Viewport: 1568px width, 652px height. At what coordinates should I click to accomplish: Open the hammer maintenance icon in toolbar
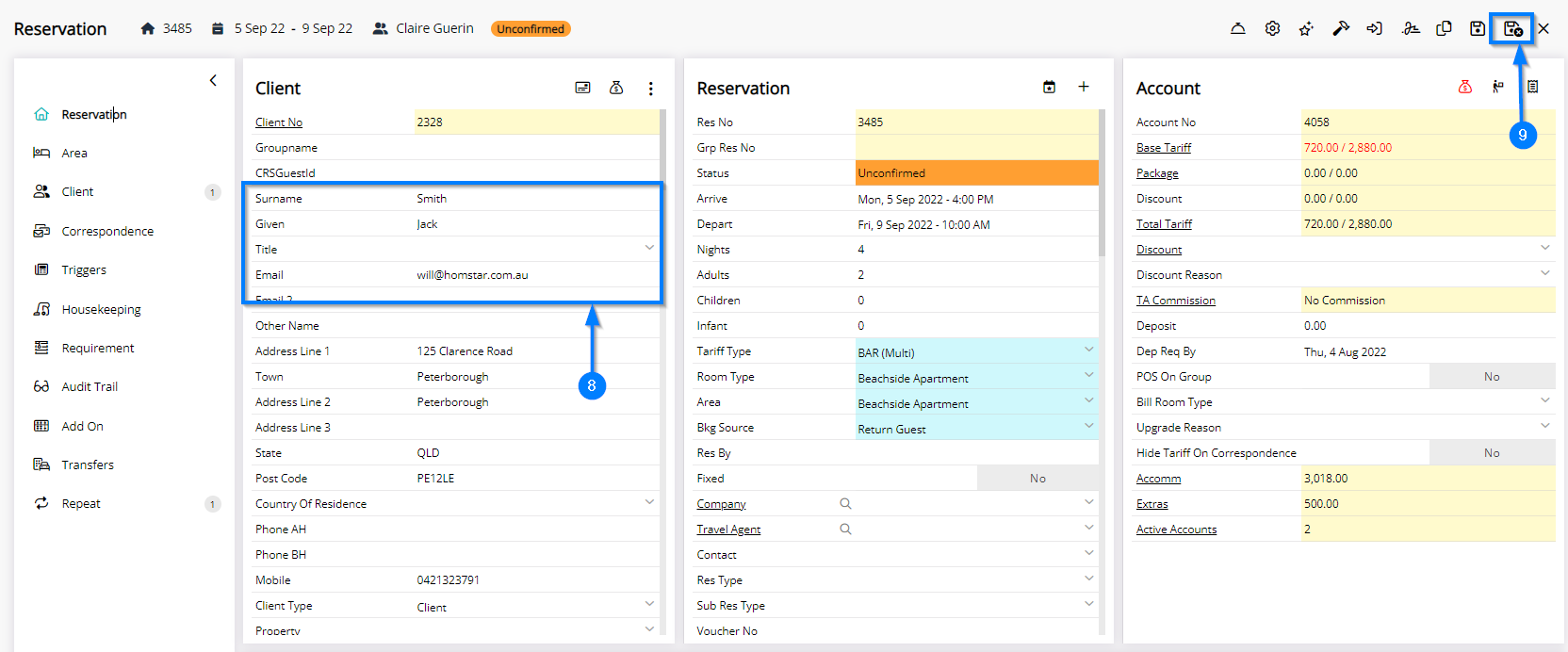click(1340, 28)
